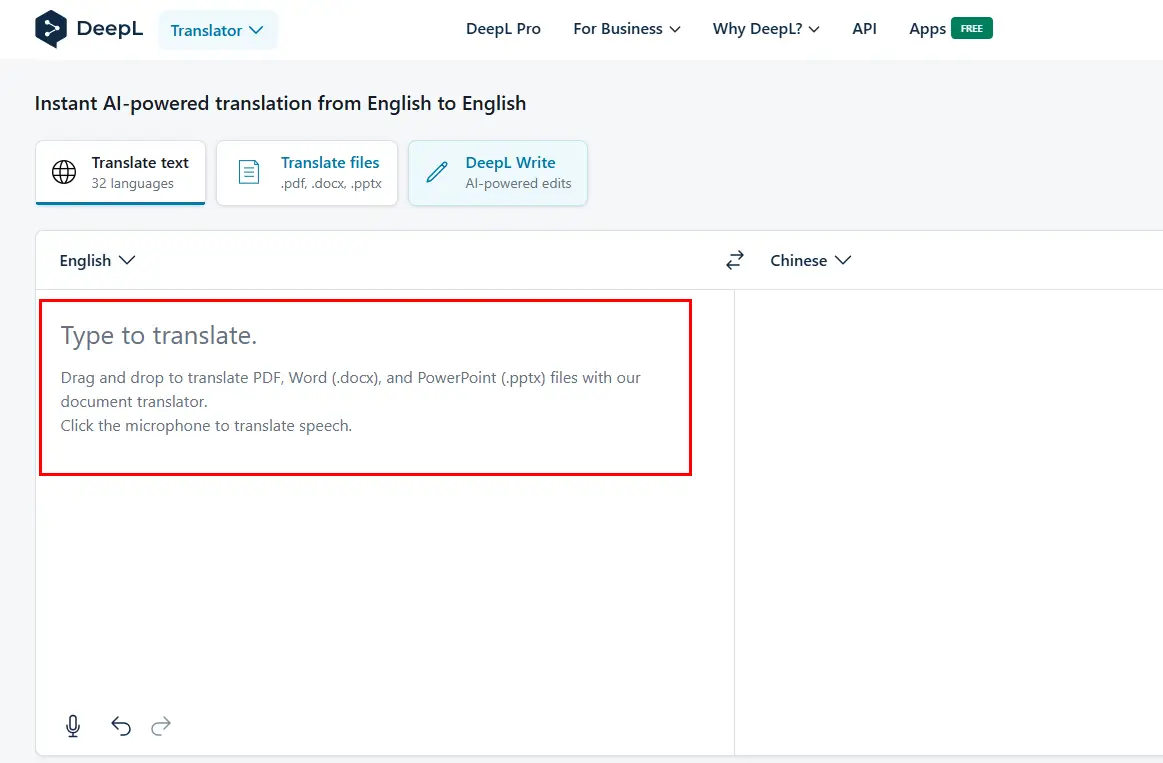
Task: Open the English source language dropdown
Action: tap(97, 260)
